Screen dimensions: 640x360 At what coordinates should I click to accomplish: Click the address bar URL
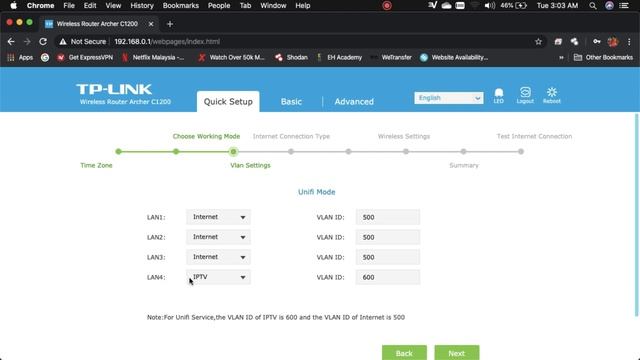167,42
